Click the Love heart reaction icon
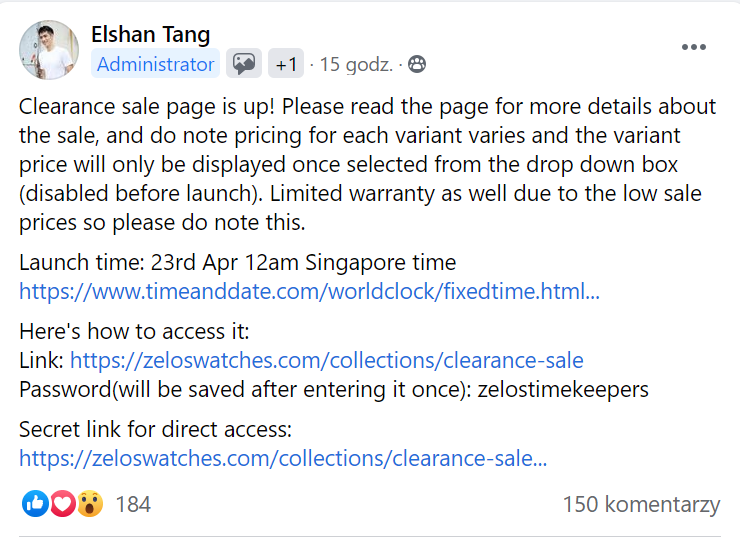This screenshot has height=540, width=740. (x=62, y=504)
